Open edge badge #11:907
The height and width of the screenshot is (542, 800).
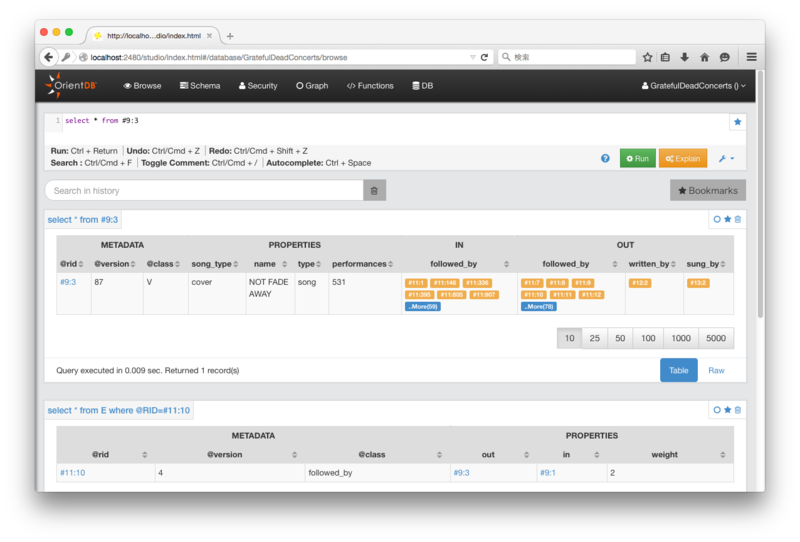pos(484,294)
